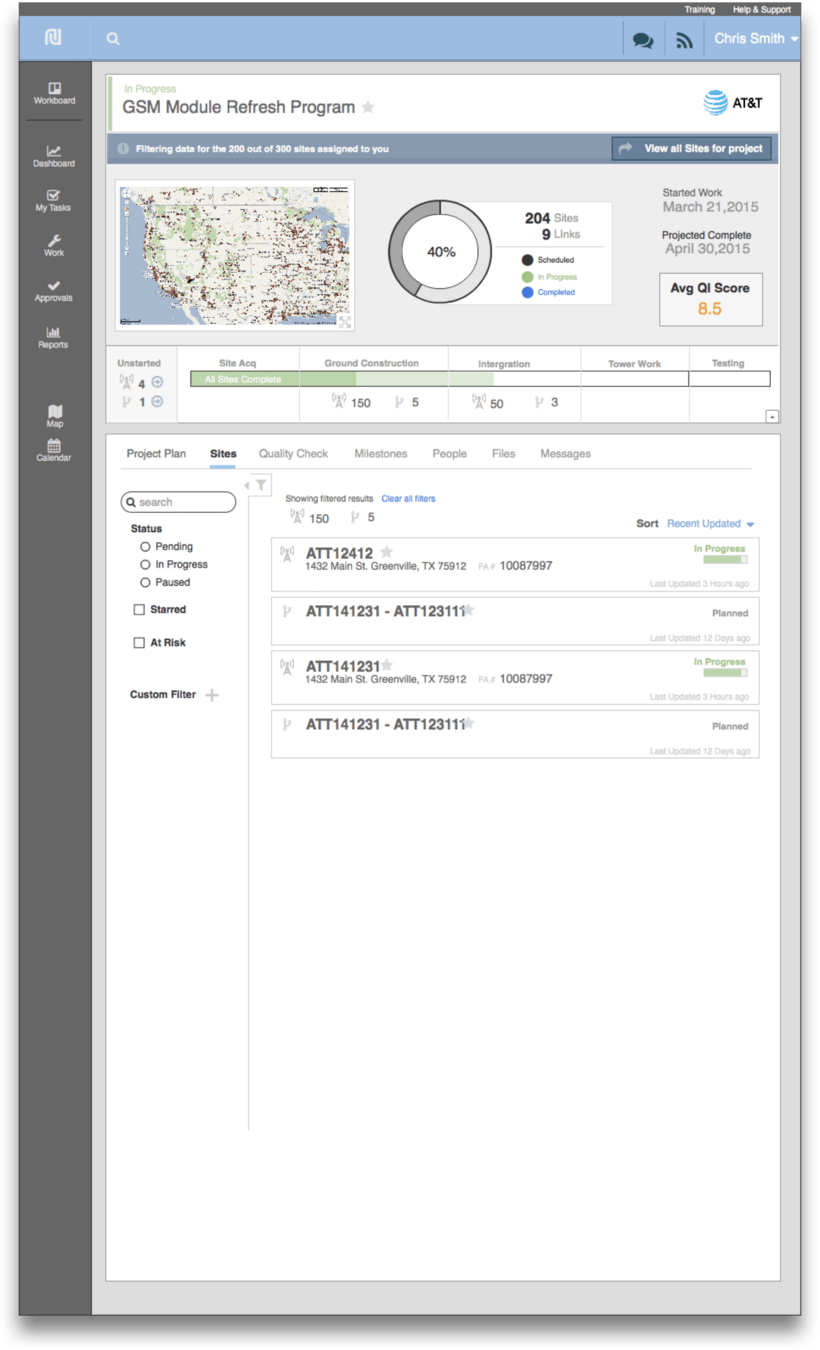Screen dimensions: 820x1350
Task: Switch to the Quality Check tab
Action: tap(293, 454)
